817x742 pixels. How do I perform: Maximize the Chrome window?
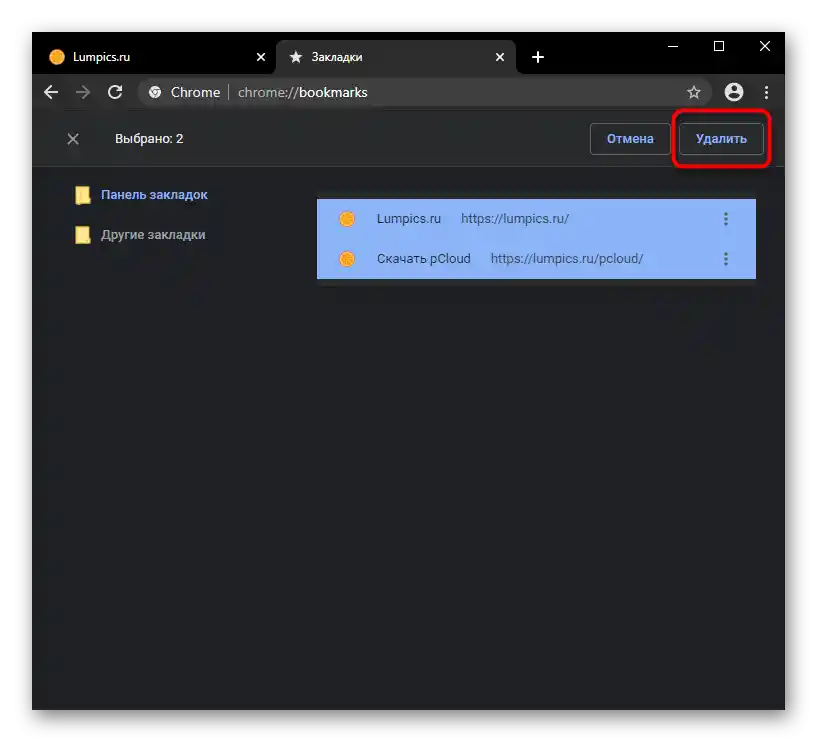click(x=719, y=46)
